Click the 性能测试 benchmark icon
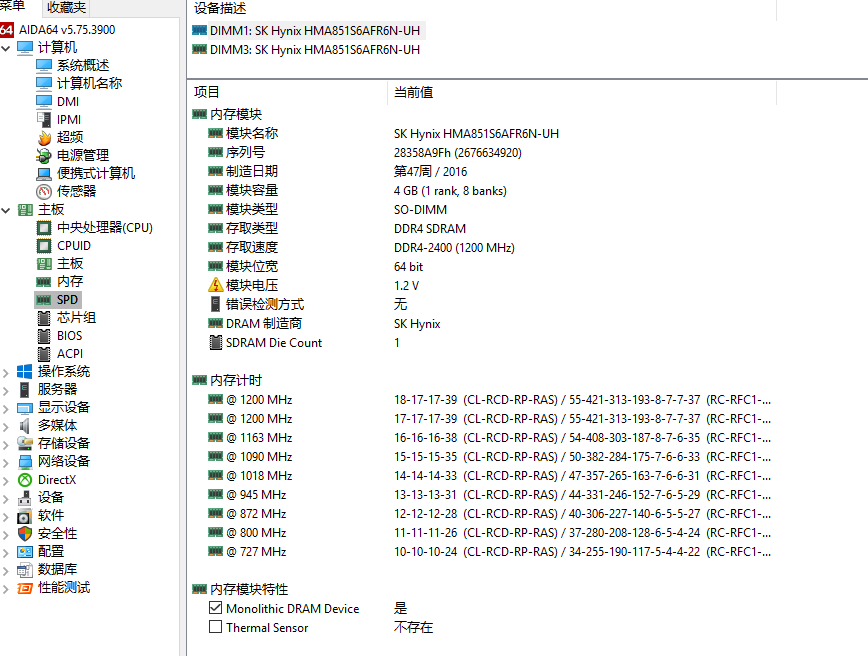 (25, 588)
